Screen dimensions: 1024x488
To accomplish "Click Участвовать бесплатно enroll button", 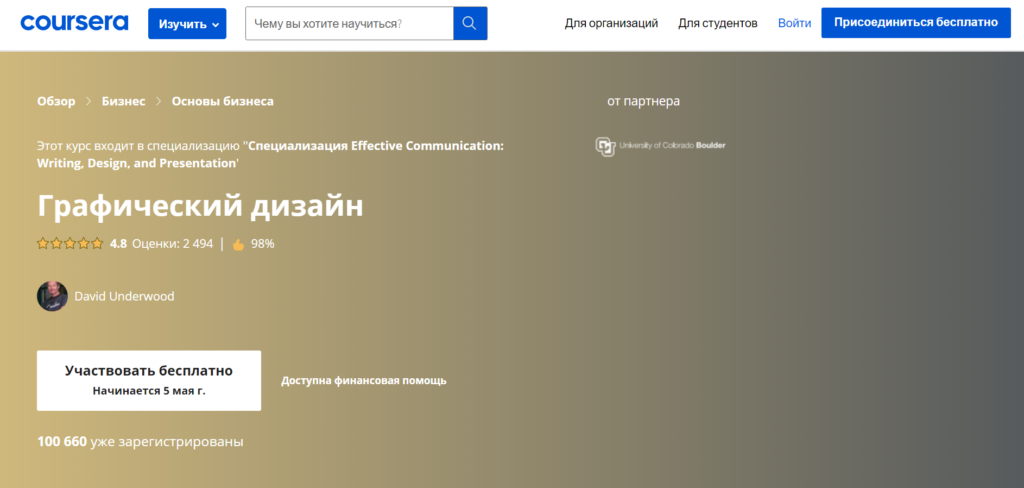I will [149, 381].
